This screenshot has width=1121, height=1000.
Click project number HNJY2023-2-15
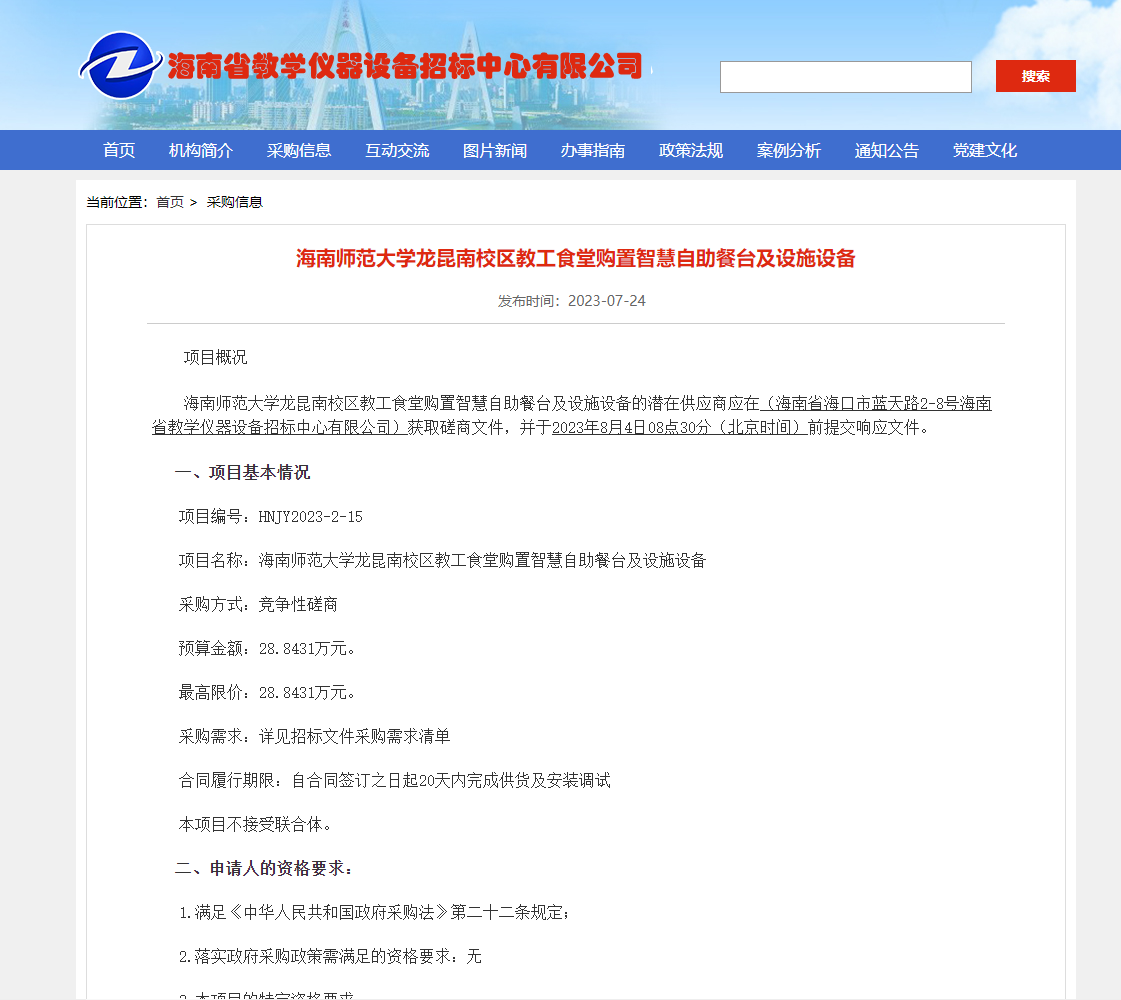(x=310, y=517)
